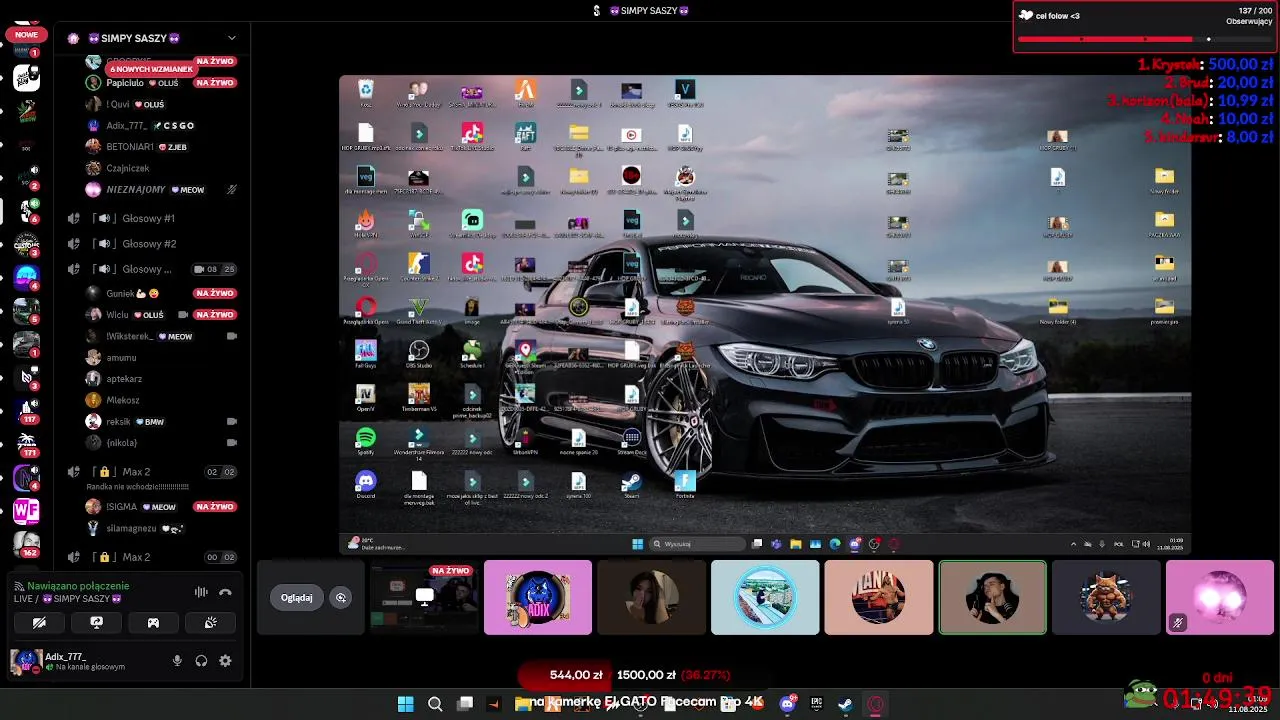Click the server icon with the 117 badge
The height and width of the screenshot is (720, 1280).
click(x=26, y=410)
